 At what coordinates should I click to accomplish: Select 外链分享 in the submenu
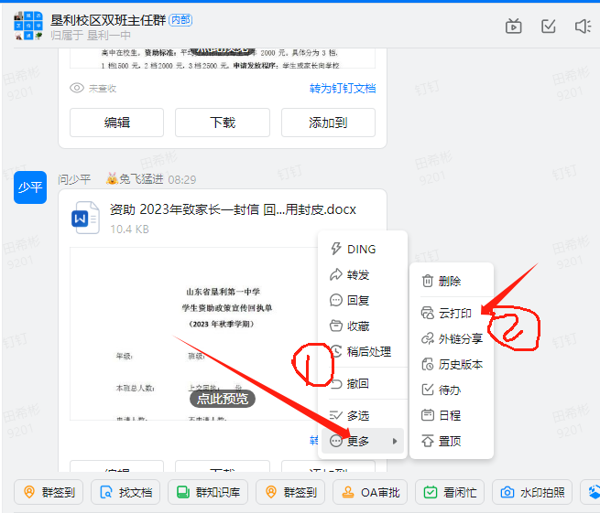pos(452,339)
